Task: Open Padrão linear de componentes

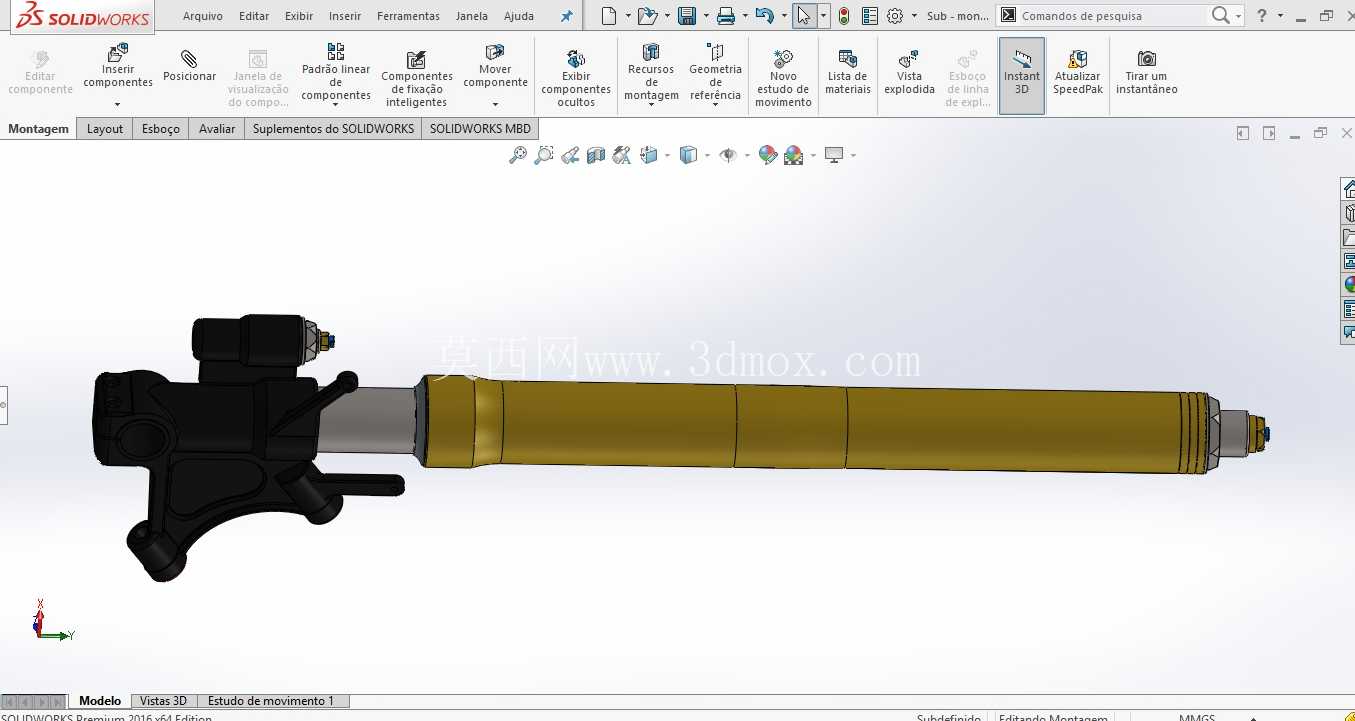Action: [336, 72]
